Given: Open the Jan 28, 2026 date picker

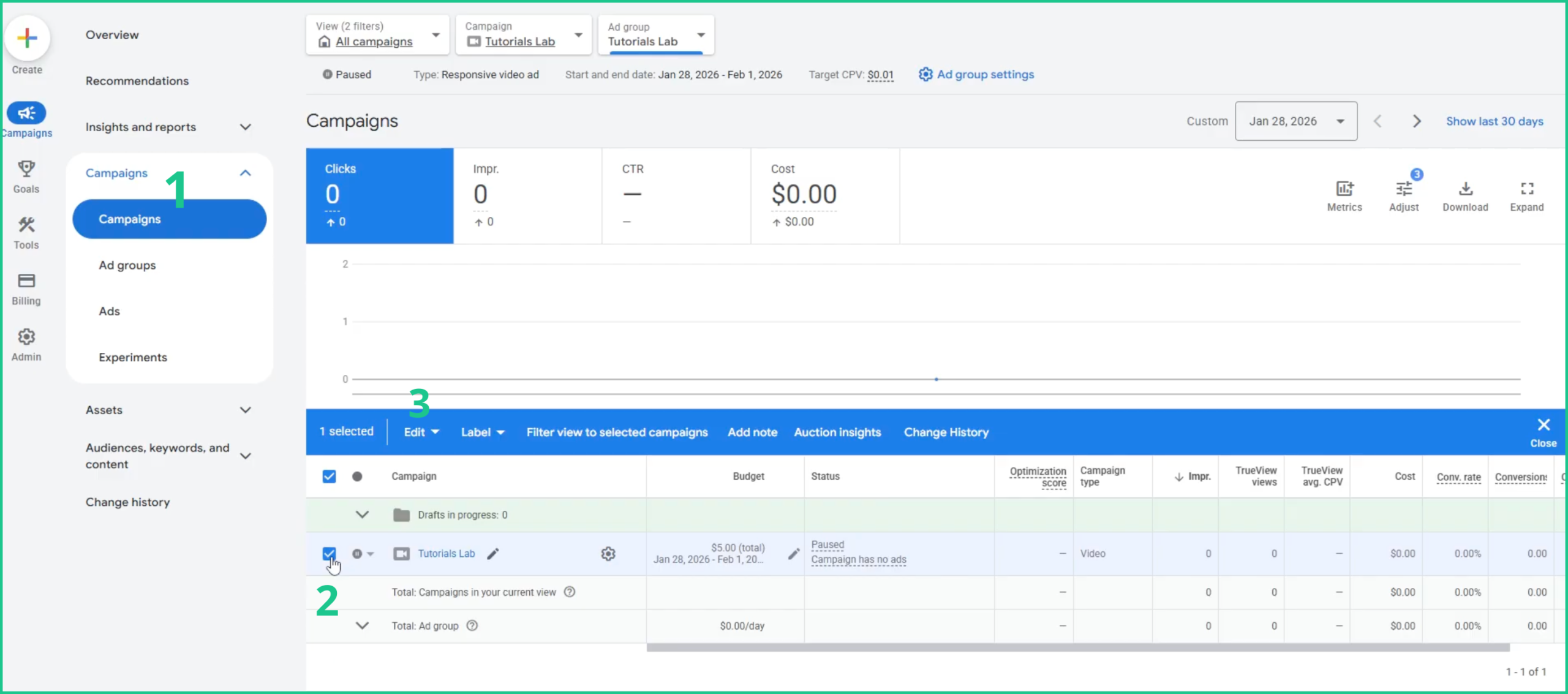Looking at the screenshot, I should (1296, 121).
